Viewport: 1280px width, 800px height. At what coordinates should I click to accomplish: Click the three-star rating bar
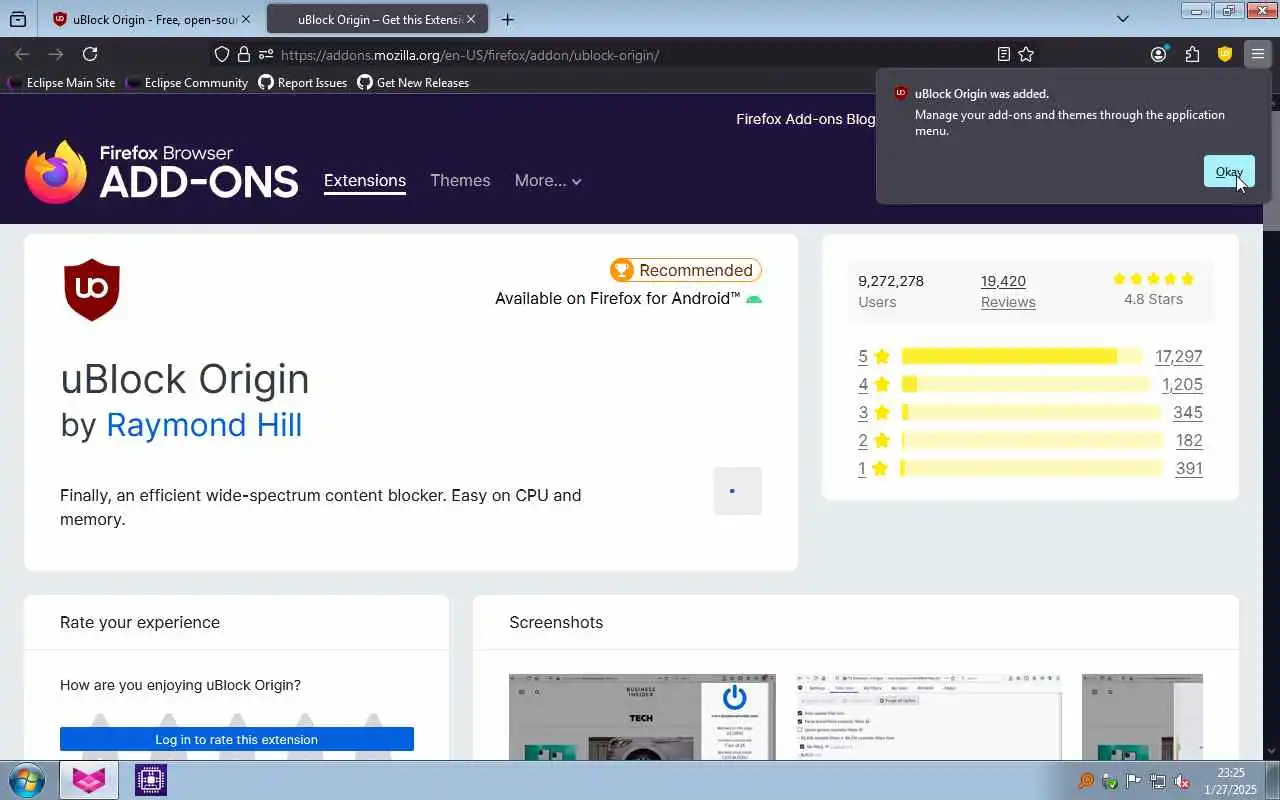click(1031, 412)
